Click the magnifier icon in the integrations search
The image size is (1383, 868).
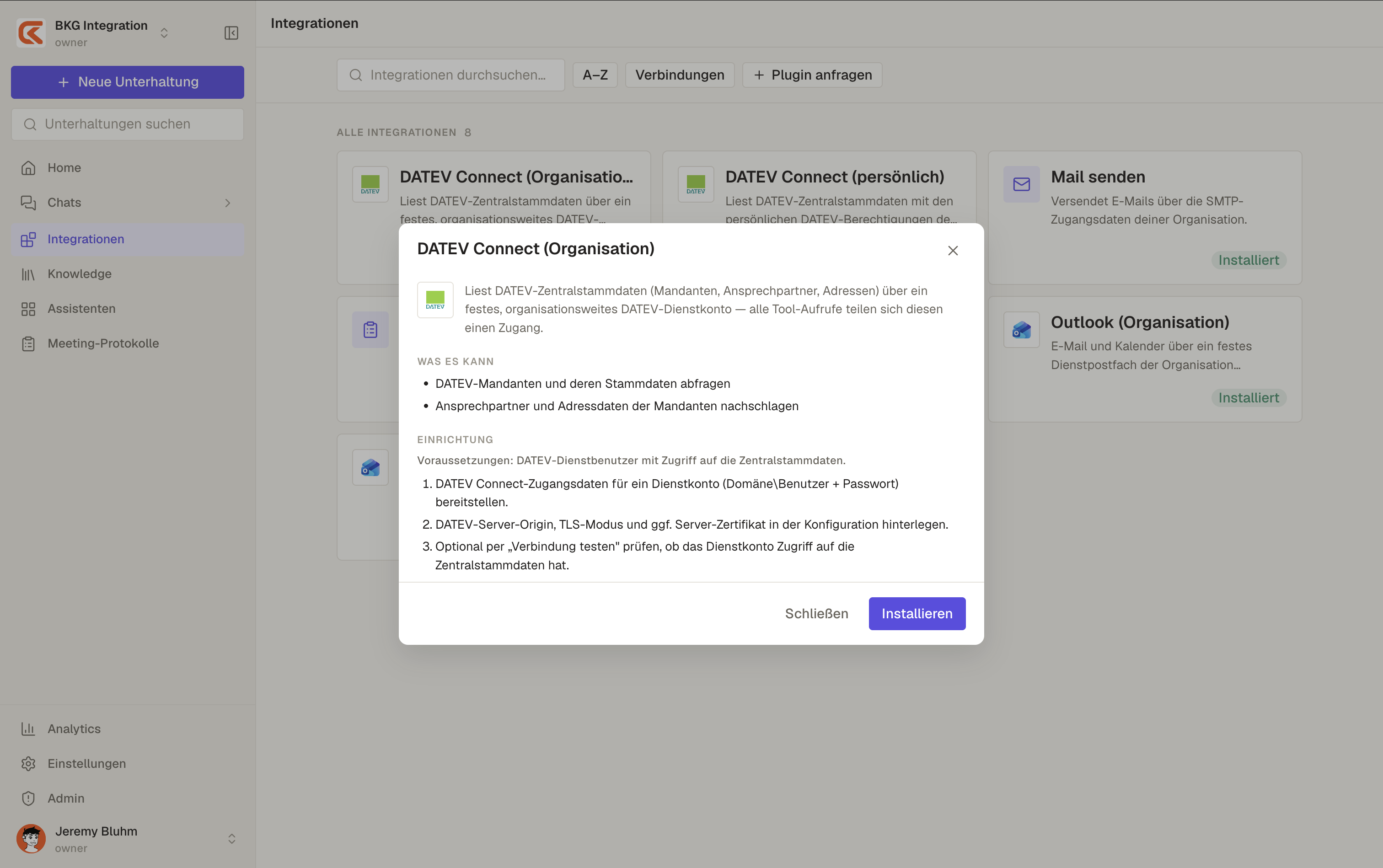click(x=356, y=75)
